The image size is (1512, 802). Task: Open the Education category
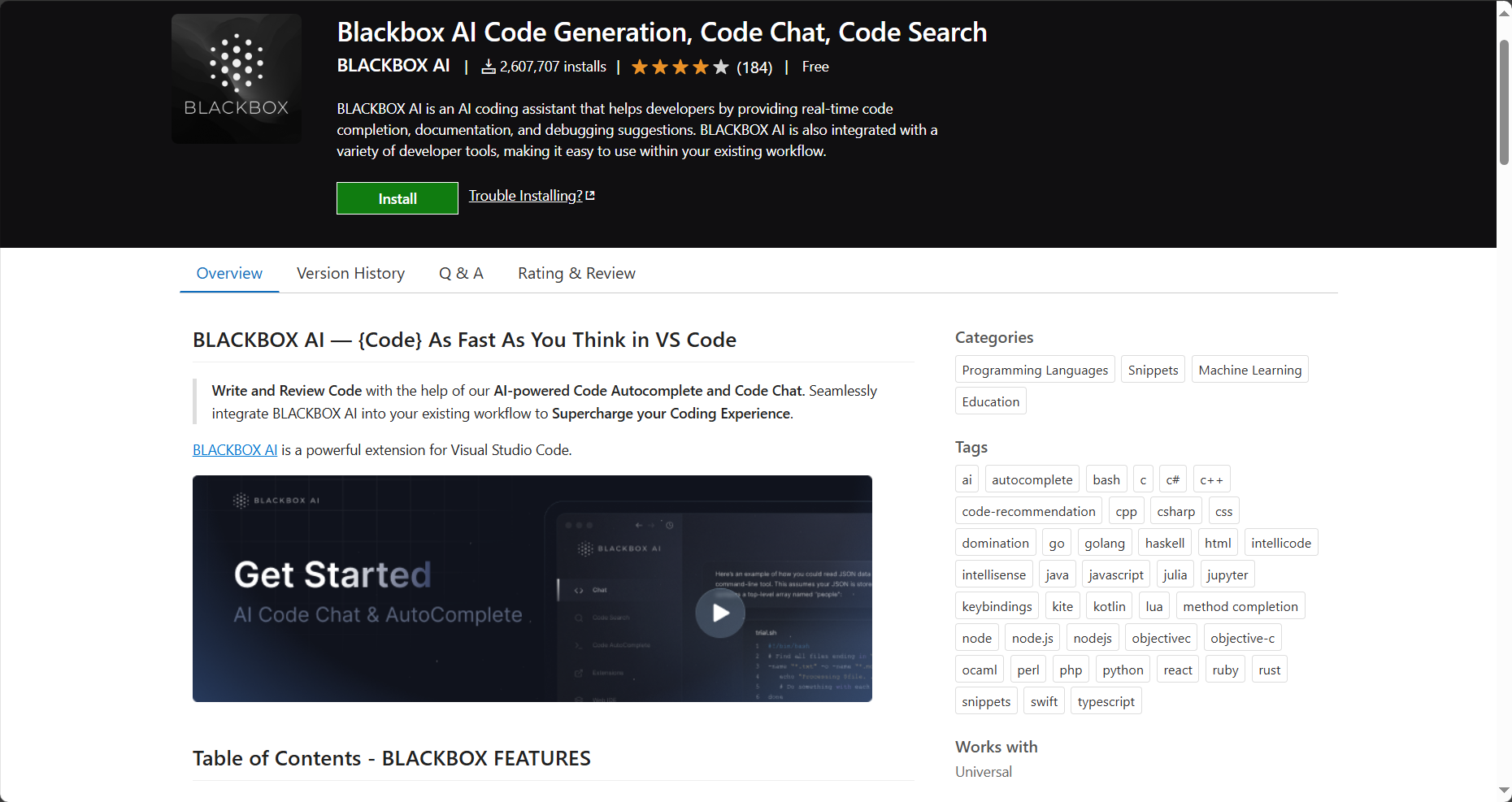click(991, 401)
